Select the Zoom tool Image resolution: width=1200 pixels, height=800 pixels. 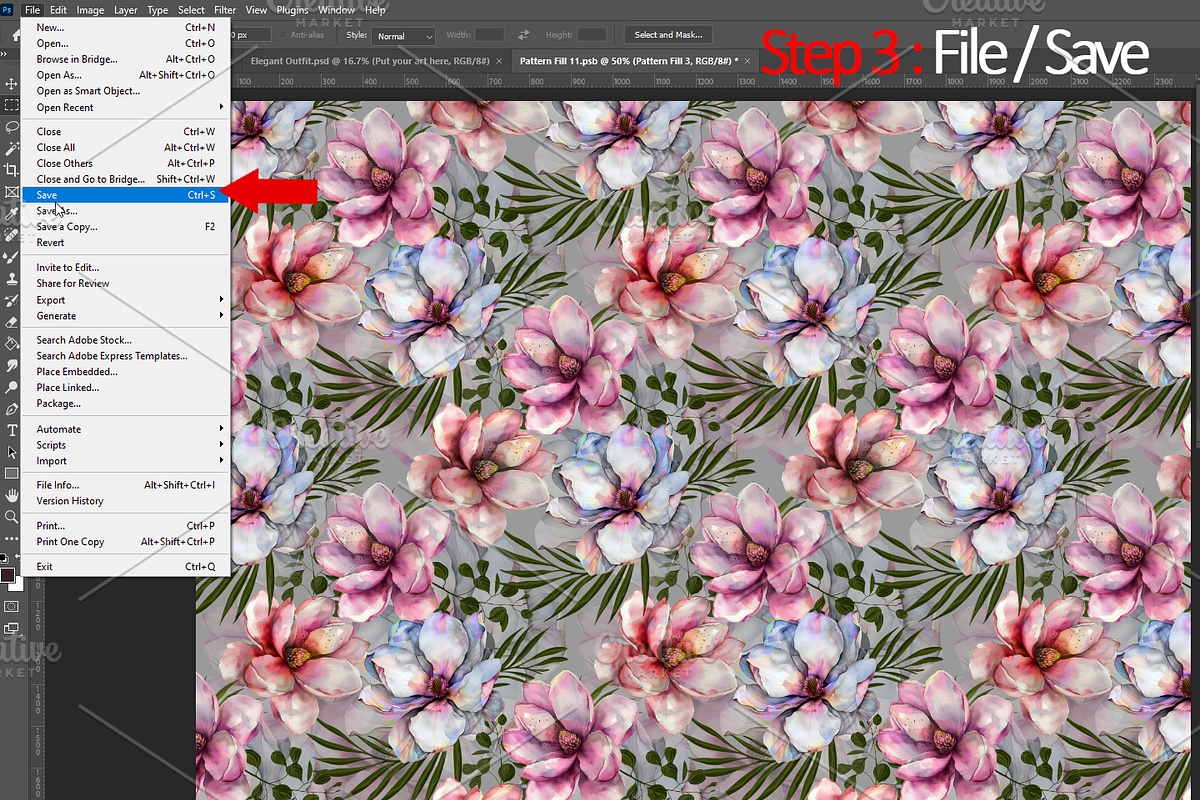[12, 517]
